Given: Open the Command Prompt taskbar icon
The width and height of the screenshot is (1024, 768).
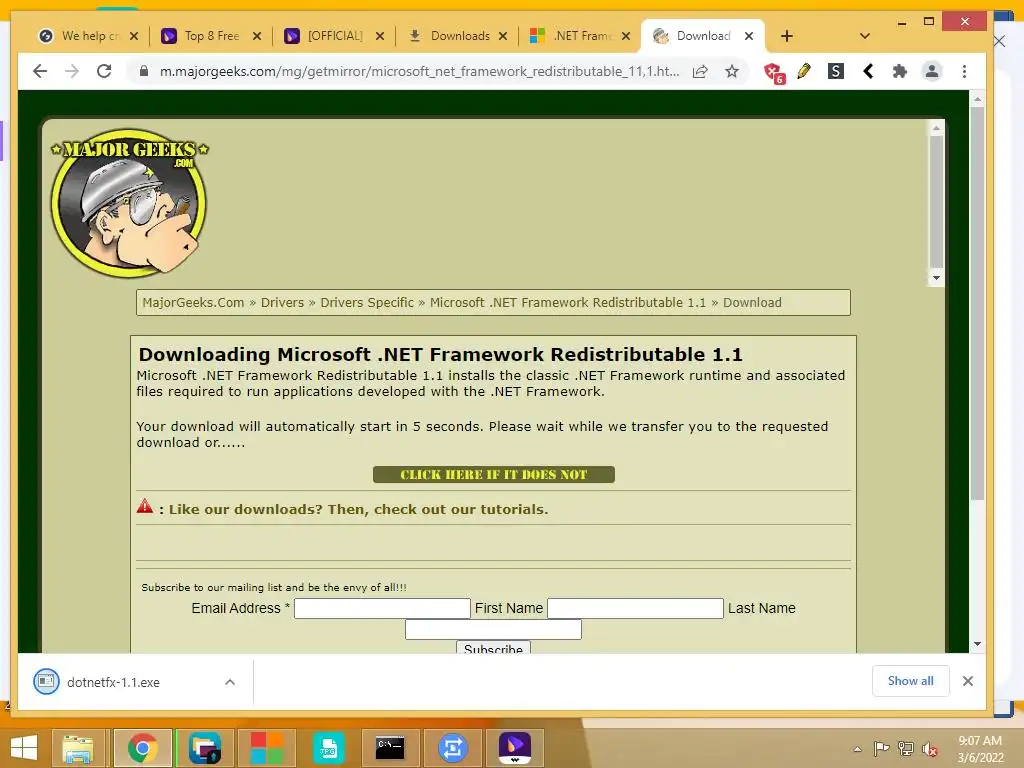Looking at the screenshot, I should point(390,748).
